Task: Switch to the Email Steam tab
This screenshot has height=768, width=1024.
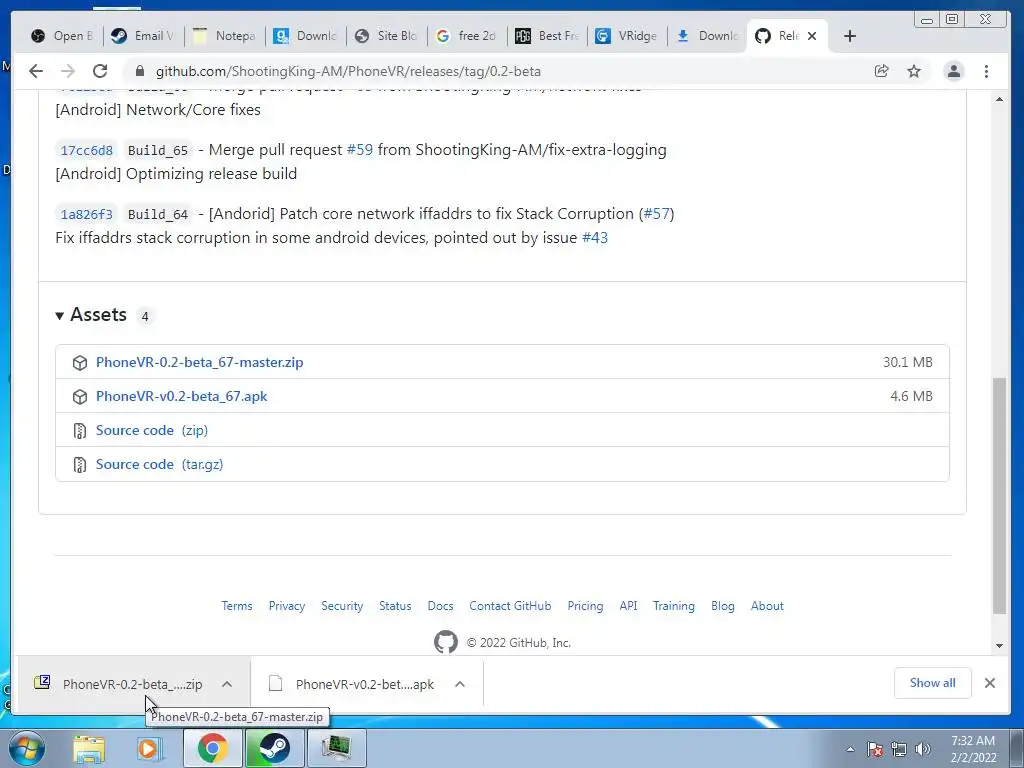Action: pyautogui.click(x=143, y=36)
